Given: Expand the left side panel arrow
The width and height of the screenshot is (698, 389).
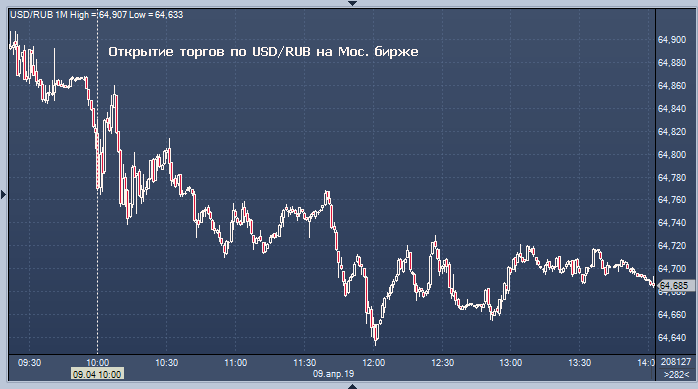Looking at the screenshot, I should click(4, 194).
